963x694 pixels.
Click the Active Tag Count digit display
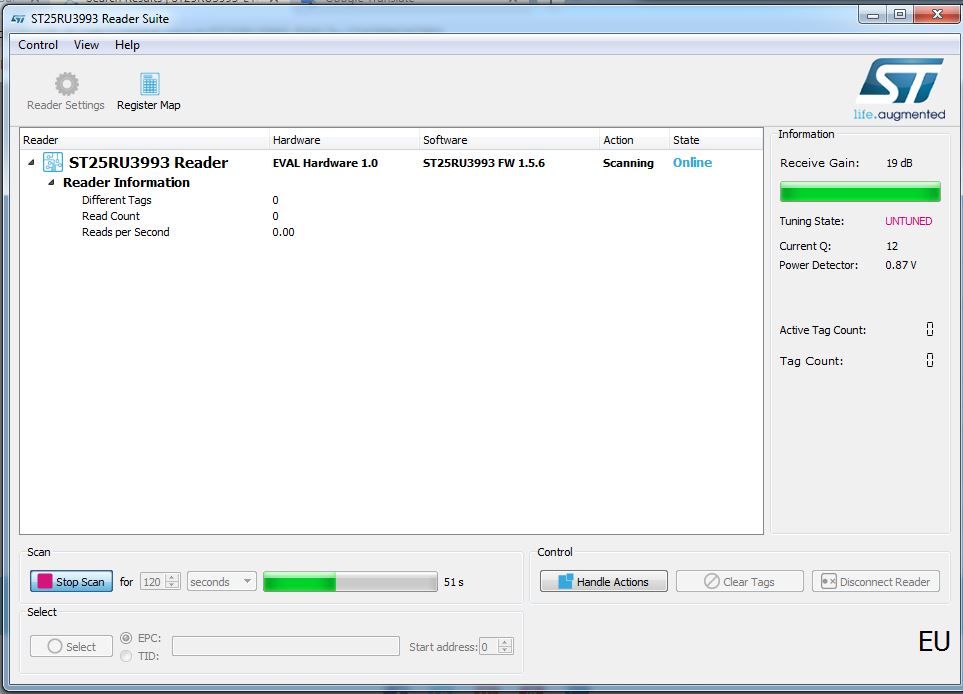pos(930,330)
